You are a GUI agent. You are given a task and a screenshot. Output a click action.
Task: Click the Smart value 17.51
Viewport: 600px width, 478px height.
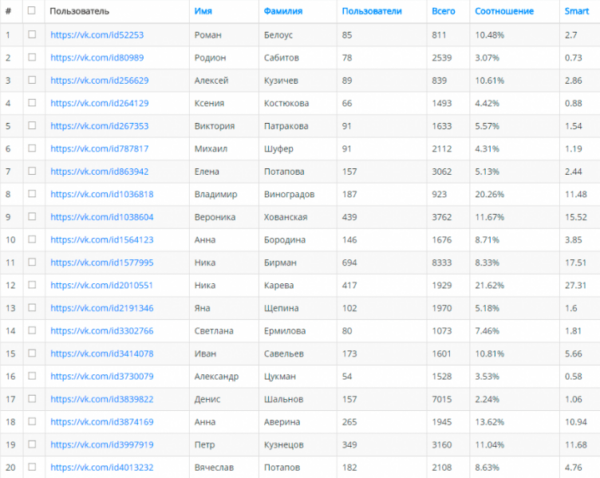click(576, 263)
